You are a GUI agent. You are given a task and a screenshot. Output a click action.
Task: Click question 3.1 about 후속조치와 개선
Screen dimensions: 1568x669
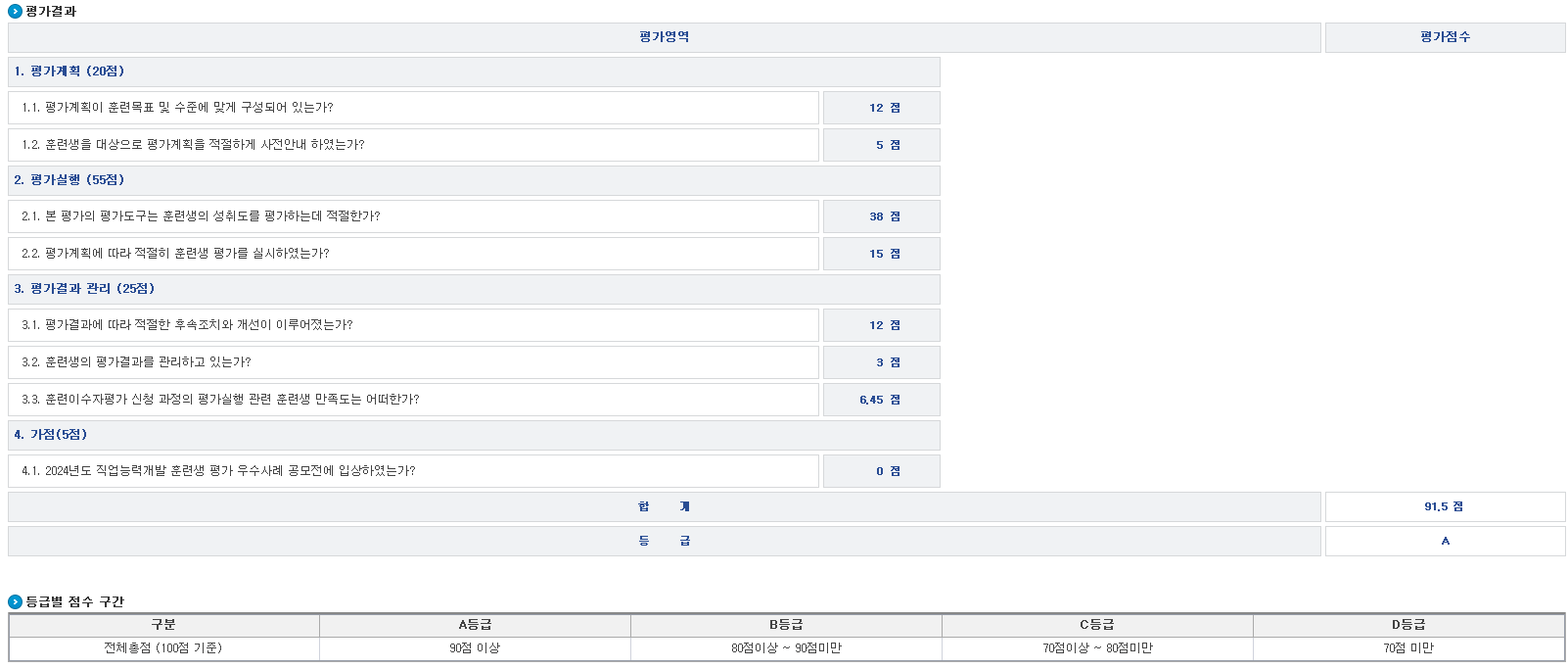(x=187, y=325)
